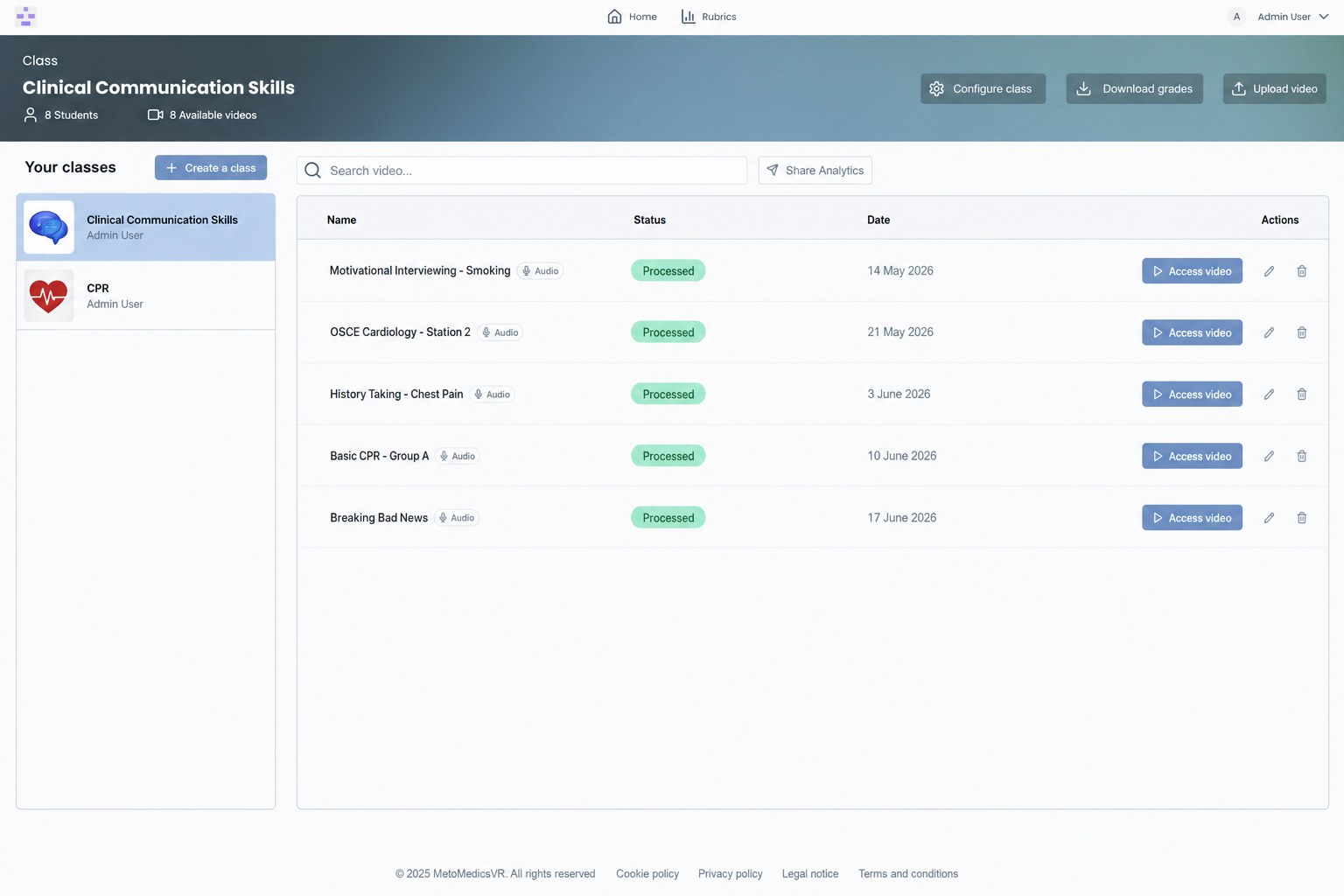The width and height of the screenshot is (1344, 896).
Task: Access video for Breaking Bad News
Action: (x=1192, y=518)
